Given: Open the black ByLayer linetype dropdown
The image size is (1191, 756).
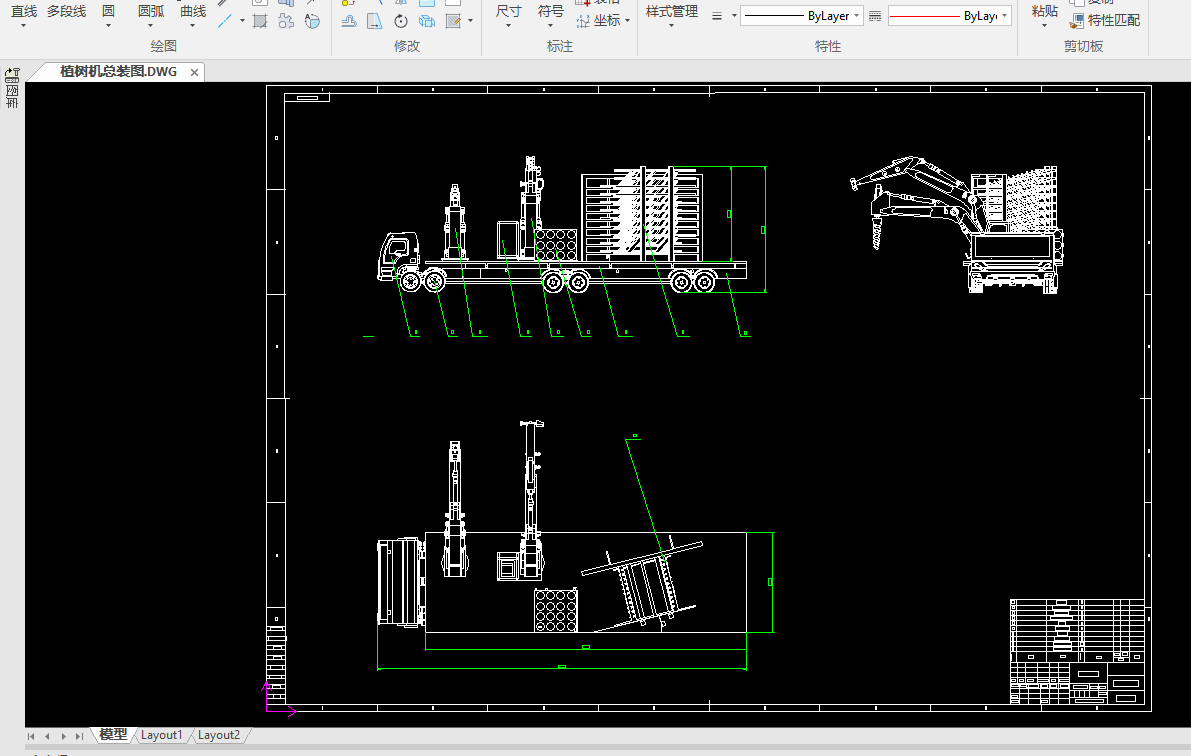Looking at the screenshot, I should pos(857,16).
